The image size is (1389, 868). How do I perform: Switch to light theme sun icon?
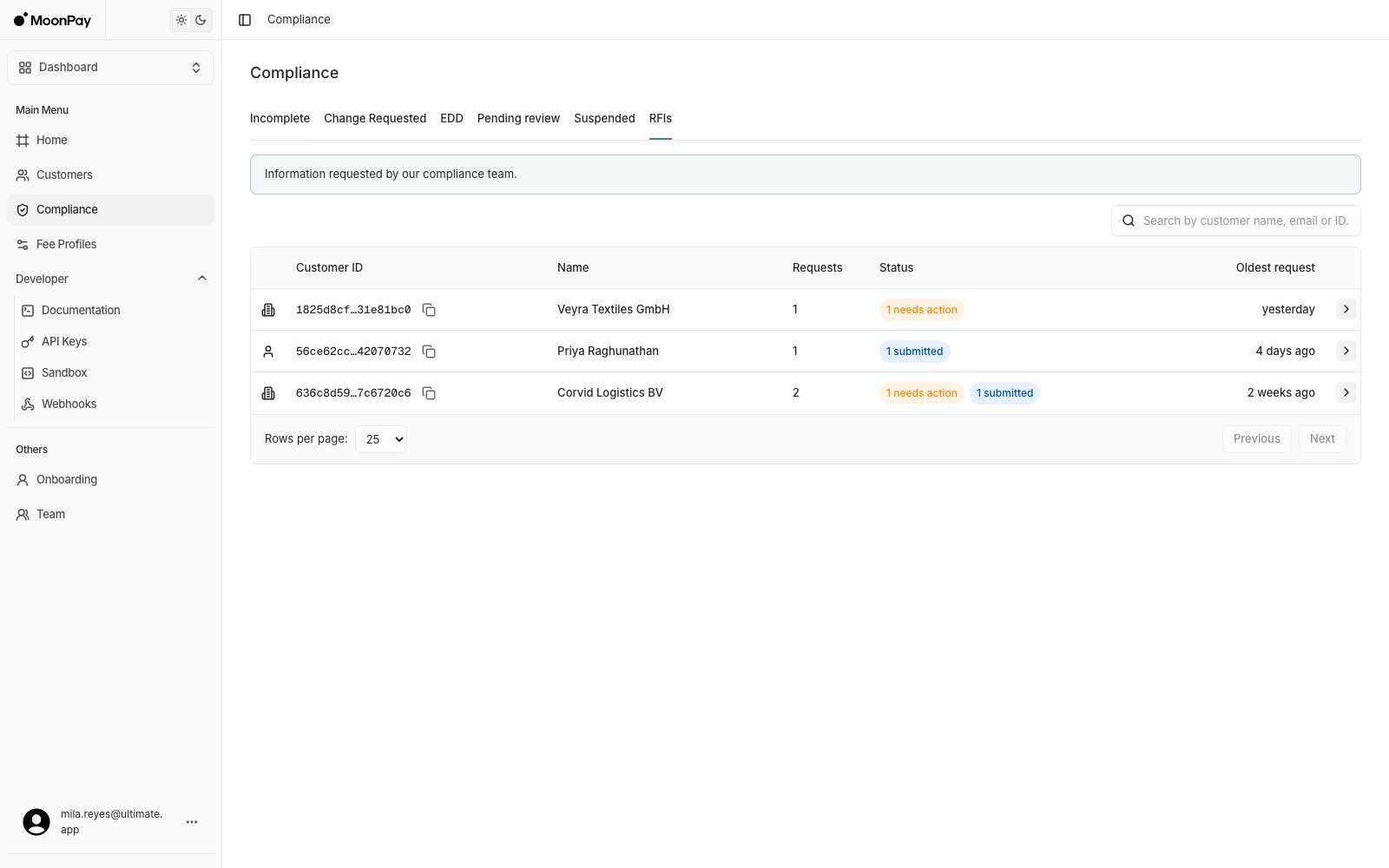(181, 20)
